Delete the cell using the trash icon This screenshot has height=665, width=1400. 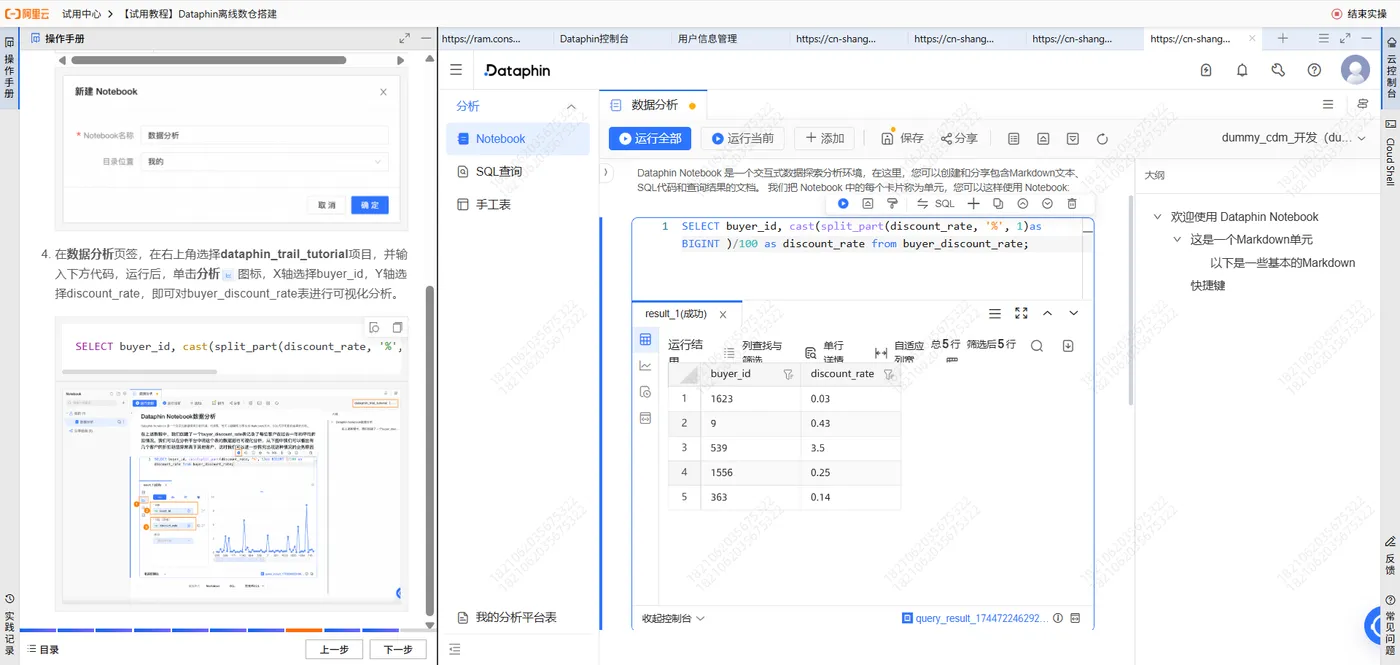pos(1072,203)
